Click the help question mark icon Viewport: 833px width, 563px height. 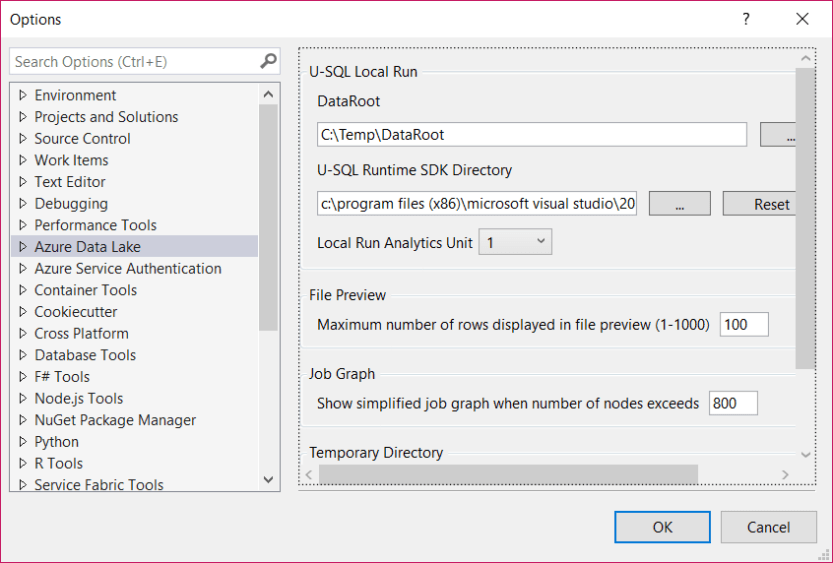(x=746, y=19)
